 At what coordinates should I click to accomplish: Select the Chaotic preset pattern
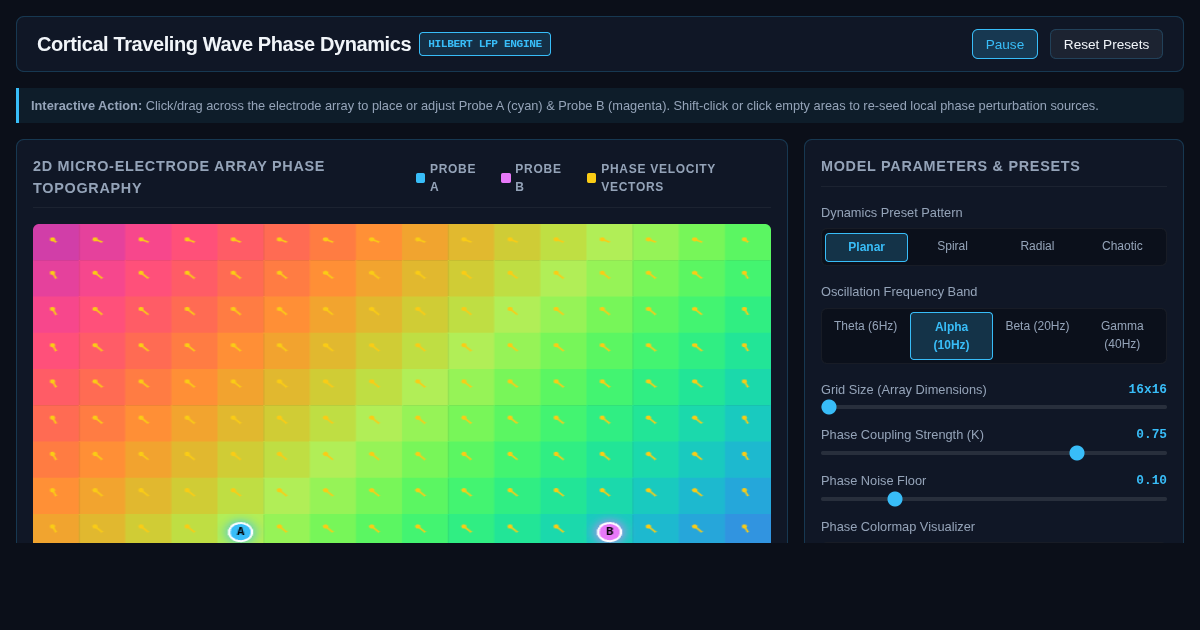pos(1122,247)
